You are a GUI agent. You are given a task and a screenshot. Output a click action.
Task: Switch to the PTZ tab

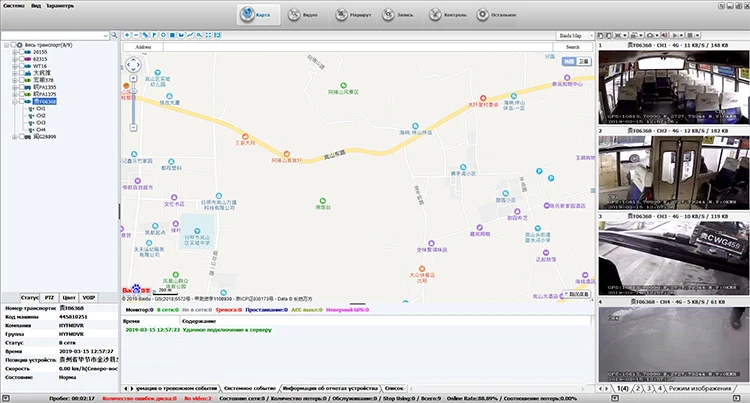(49, 297)
